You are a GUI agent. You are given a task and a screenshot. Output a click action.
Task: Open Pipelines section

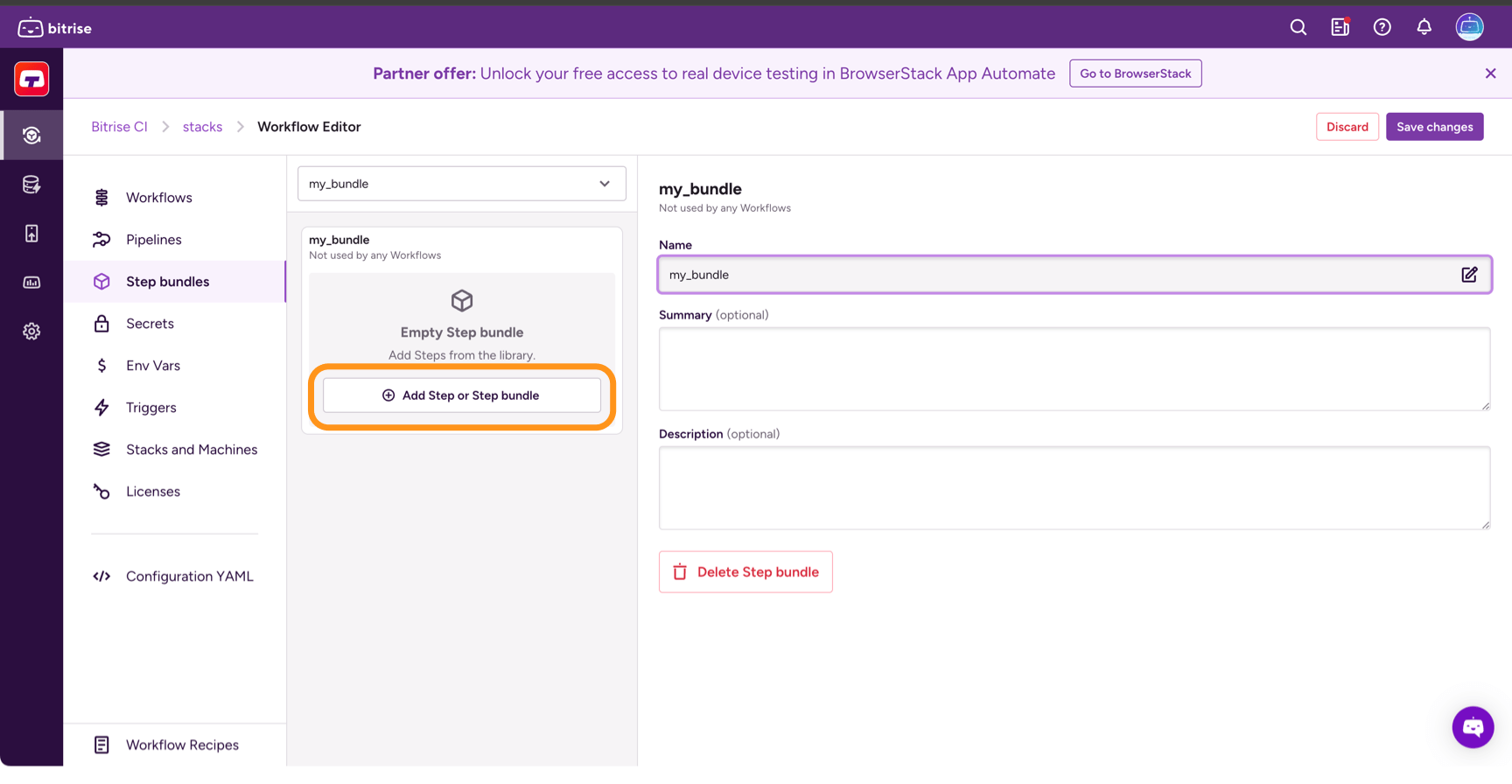tap(153, 240)
